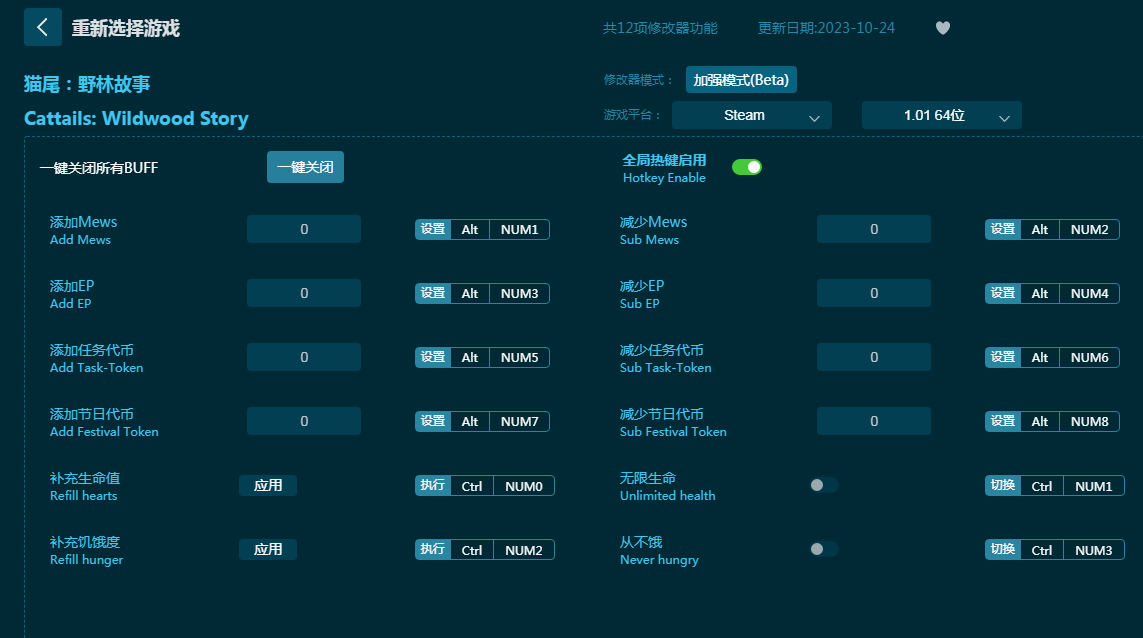Toggle the global Hotkey Enable switch
The height and width of the screenshot is (638, 1143).
tap(746, 167)
